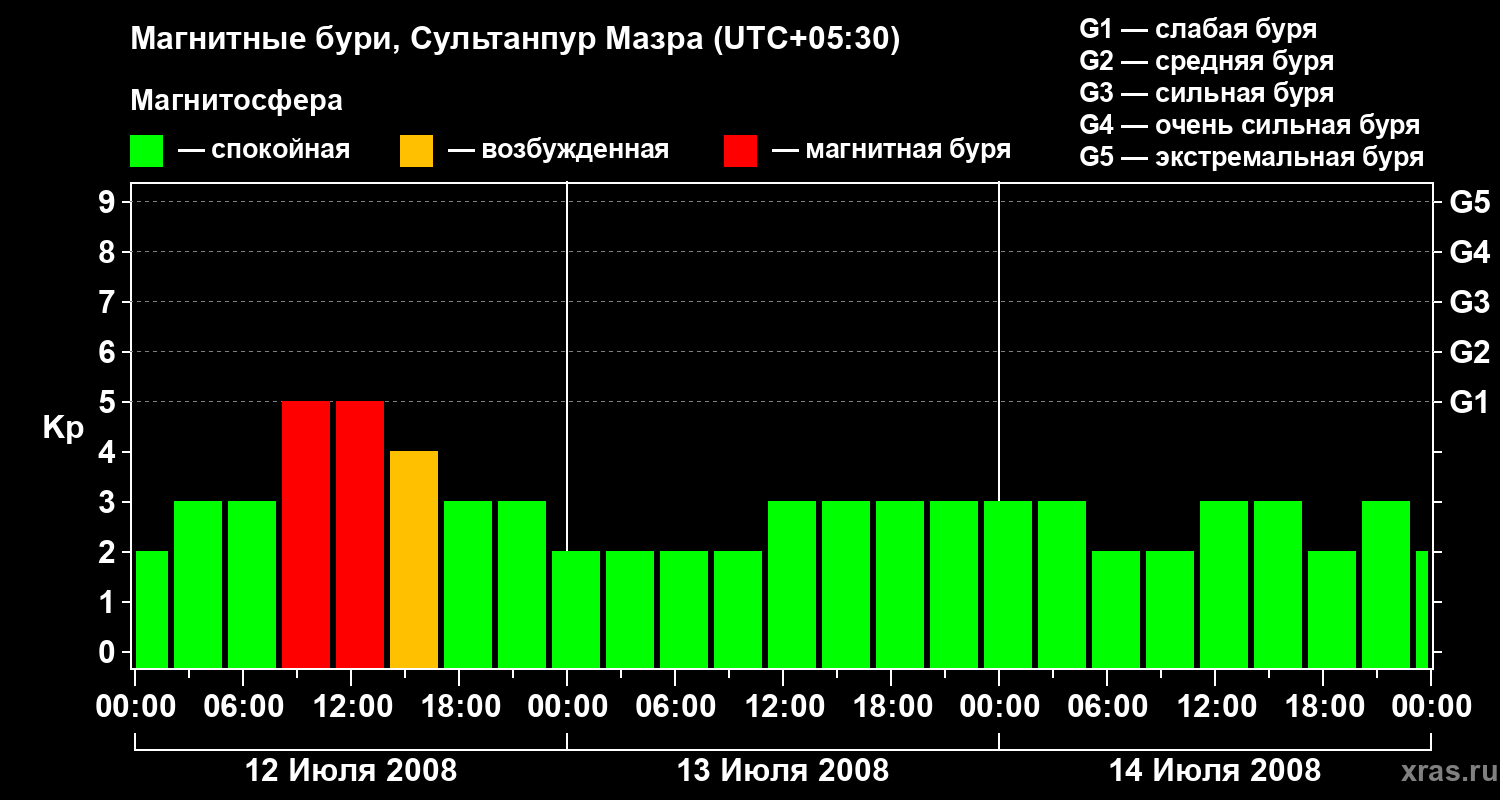This screenshot has width=1500, height=800.
Task: Click the green 'спокойная' legend swatch
Action: (147, 151)
